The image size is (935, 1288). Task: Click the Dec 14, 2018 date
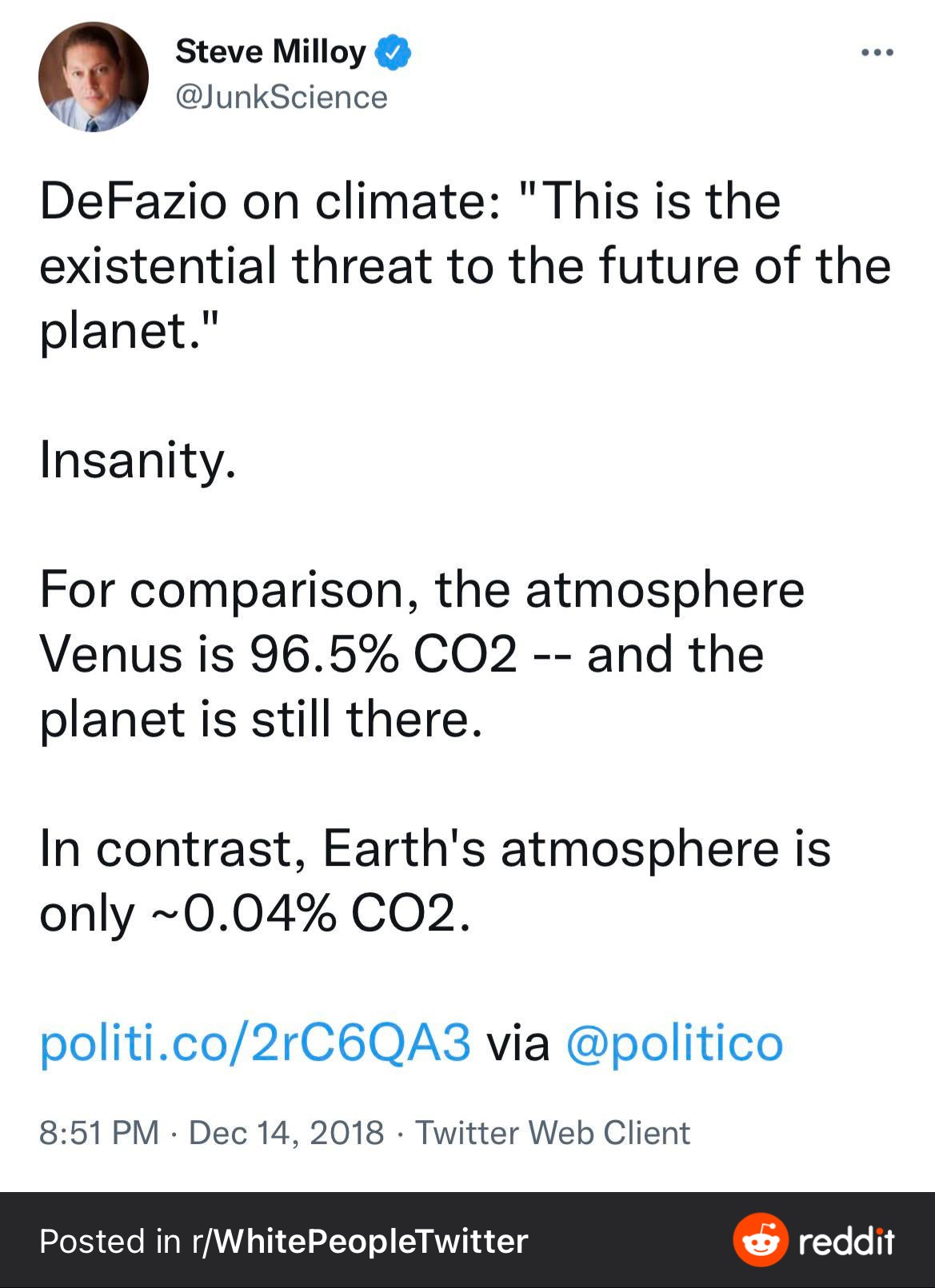[x=286, y=1133]
